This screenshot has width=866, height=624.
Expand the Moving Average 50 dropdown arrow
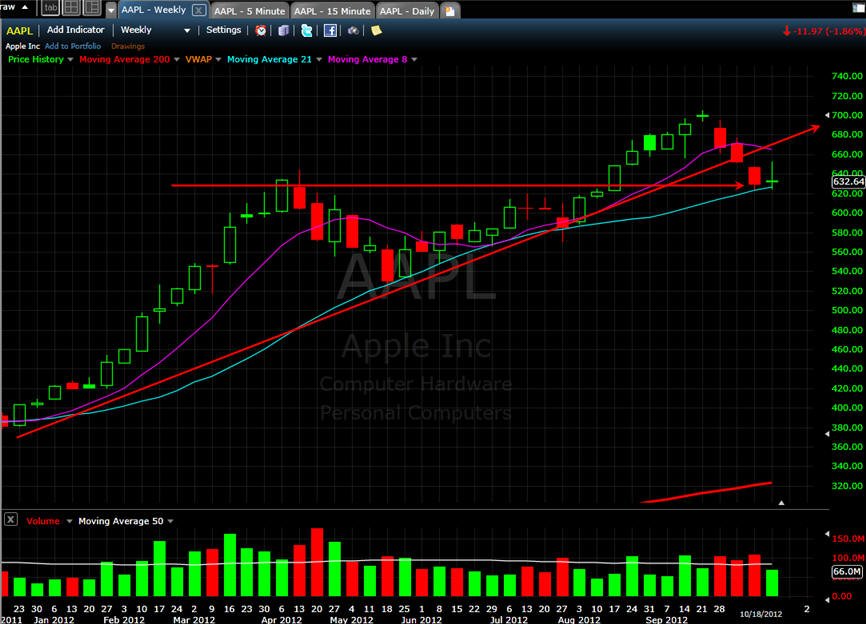click(171, 521)
